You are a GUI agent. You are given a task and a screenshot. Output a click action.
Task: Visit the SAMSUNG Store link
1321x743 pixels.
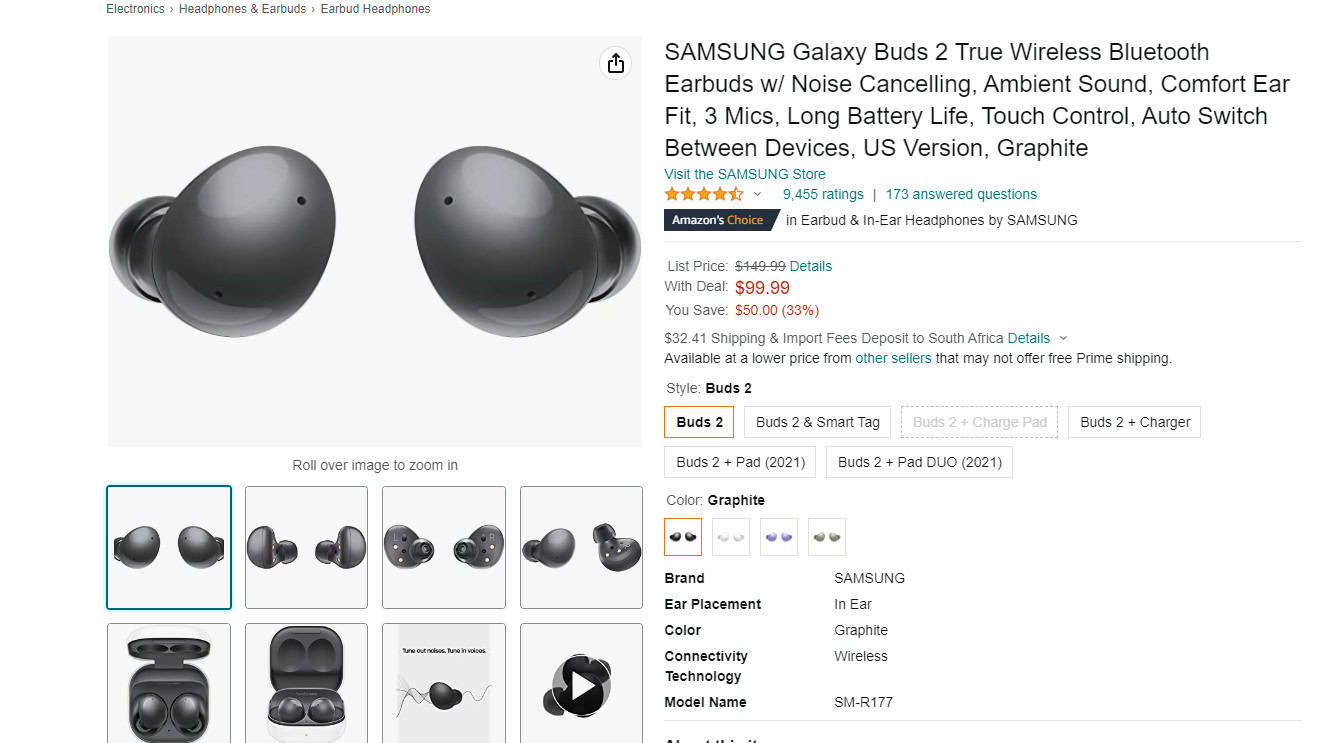point(745,174)
